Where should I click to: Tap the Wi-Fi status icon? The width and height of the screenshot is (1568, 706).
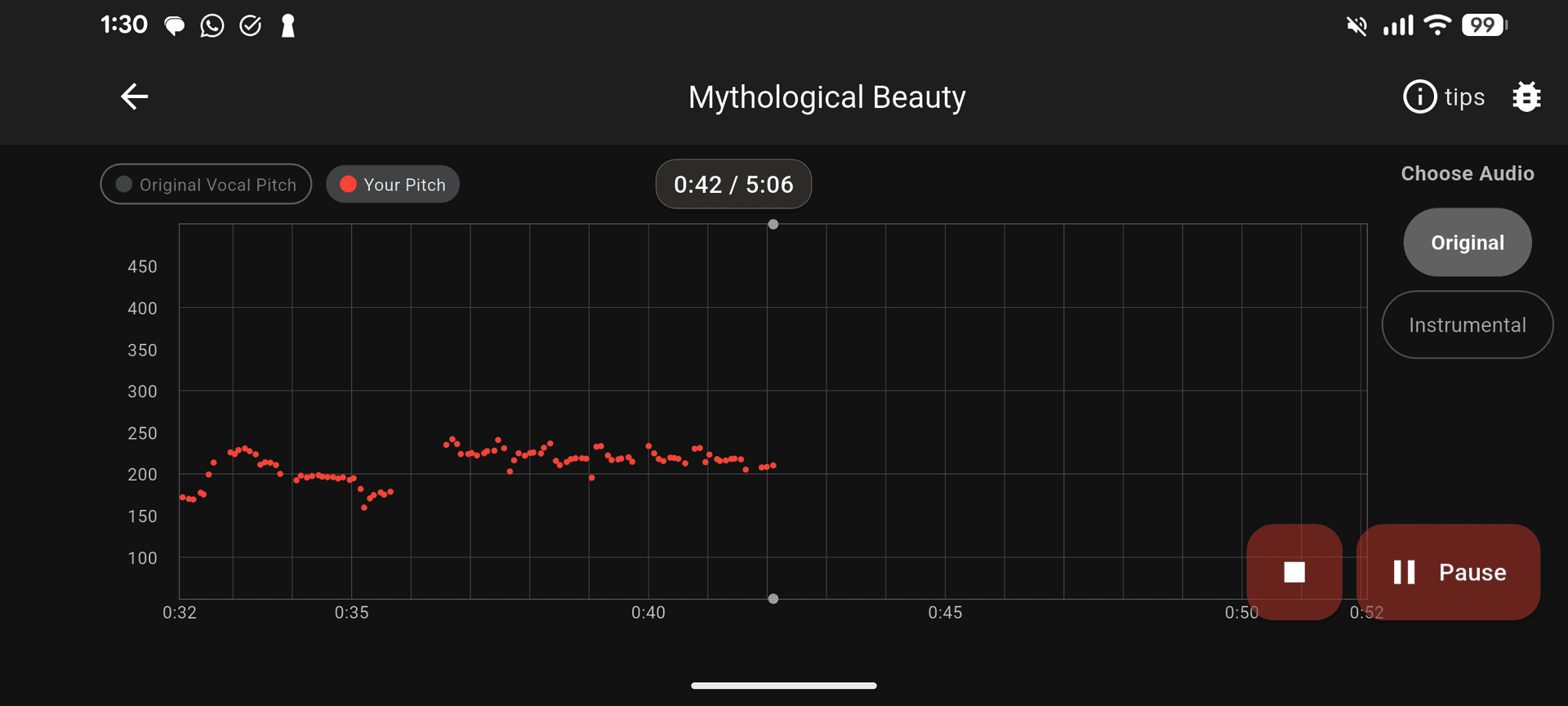1437,25
